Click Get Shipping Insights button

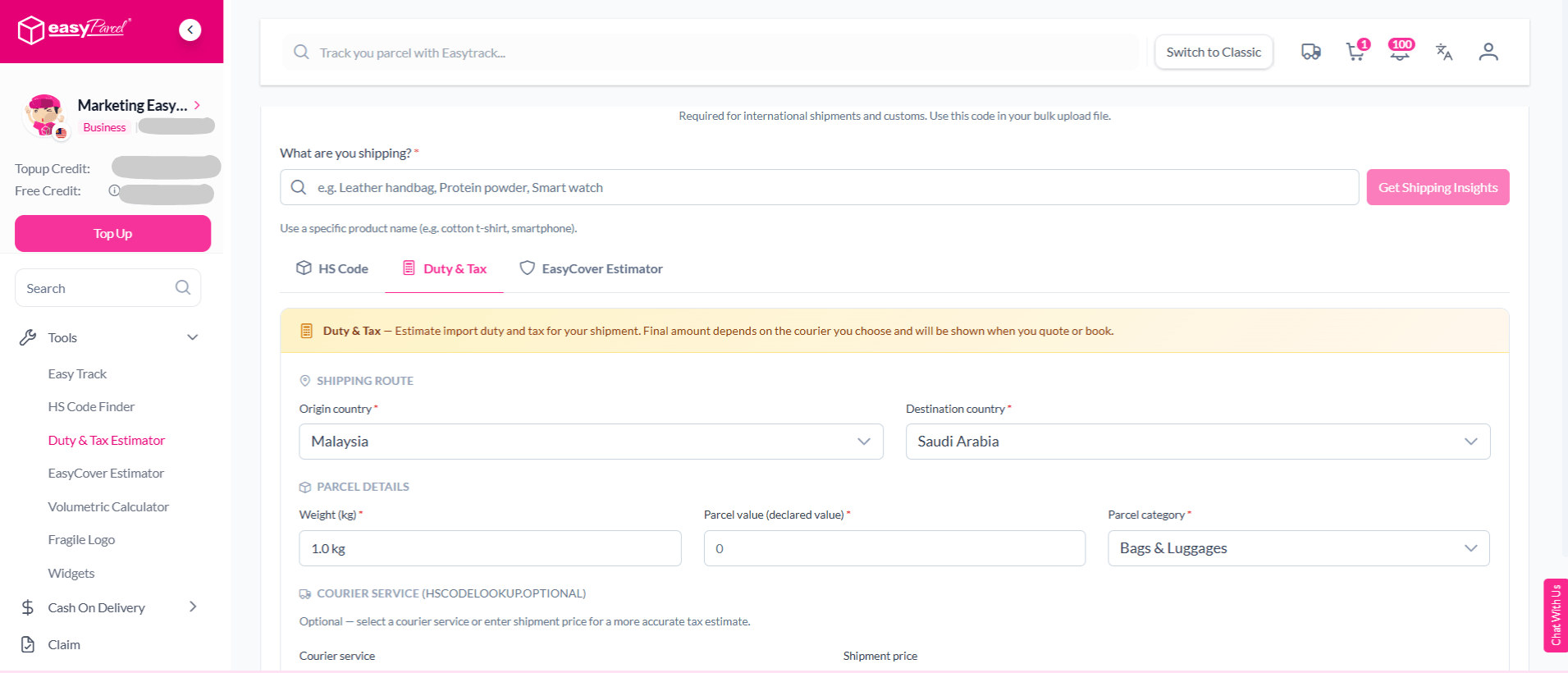(x=1438, y=187)
